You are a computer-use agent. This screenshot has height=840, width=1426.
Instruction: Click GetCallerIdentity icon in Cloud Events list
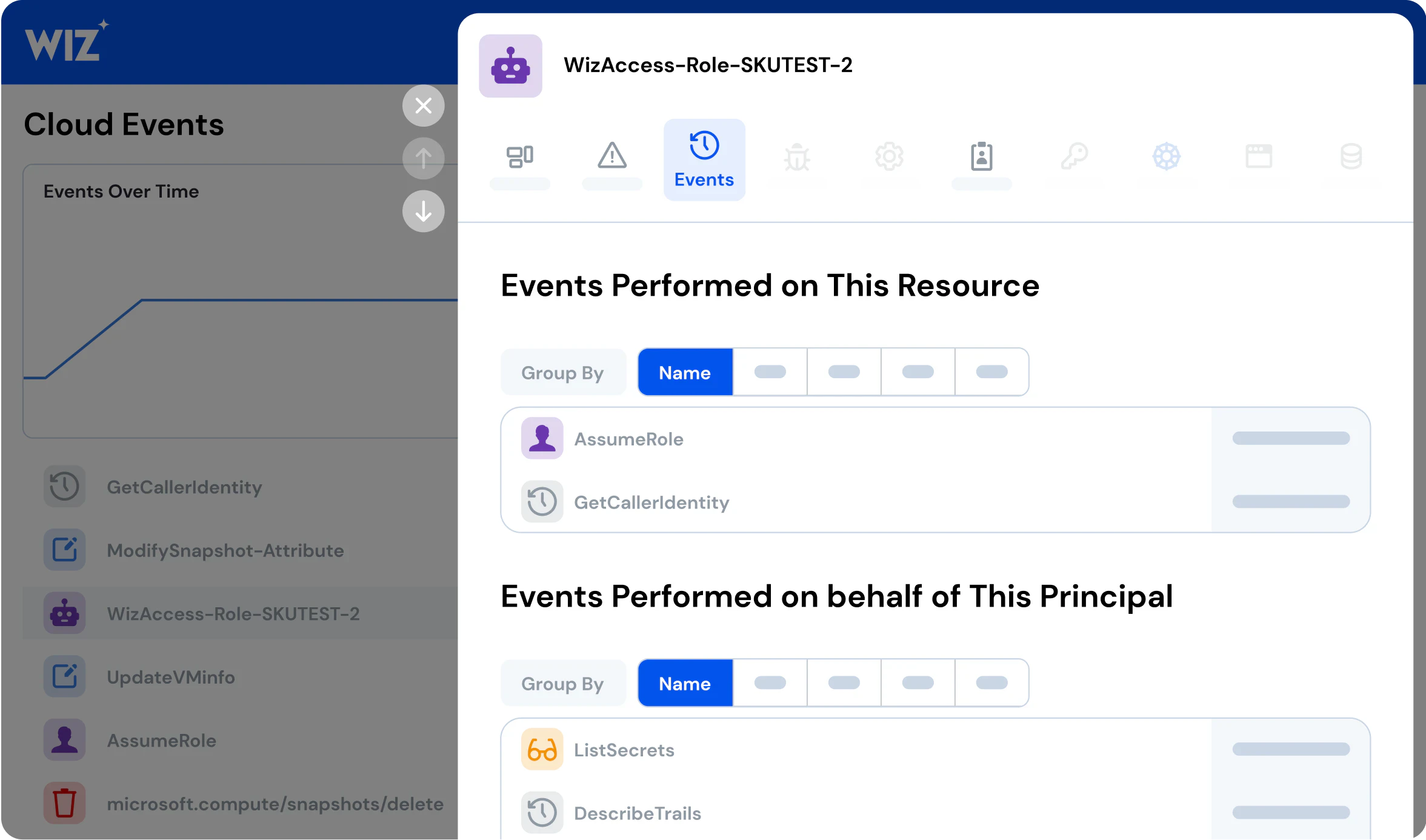click(x=64, y=486)
